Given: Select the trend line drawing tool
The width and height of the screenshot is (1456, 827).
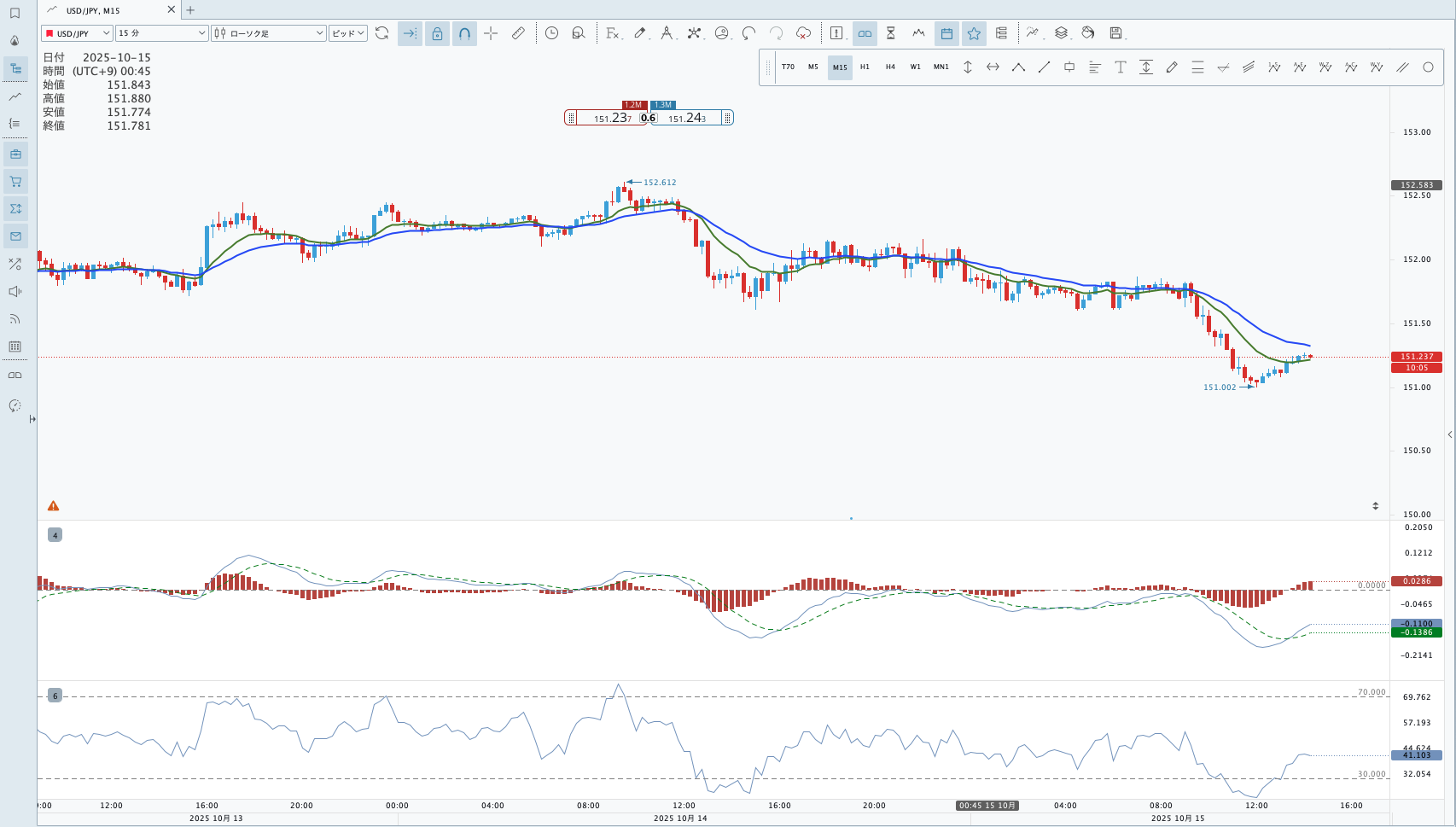Looking at the screenshot, I should (x=1044, y=67).
